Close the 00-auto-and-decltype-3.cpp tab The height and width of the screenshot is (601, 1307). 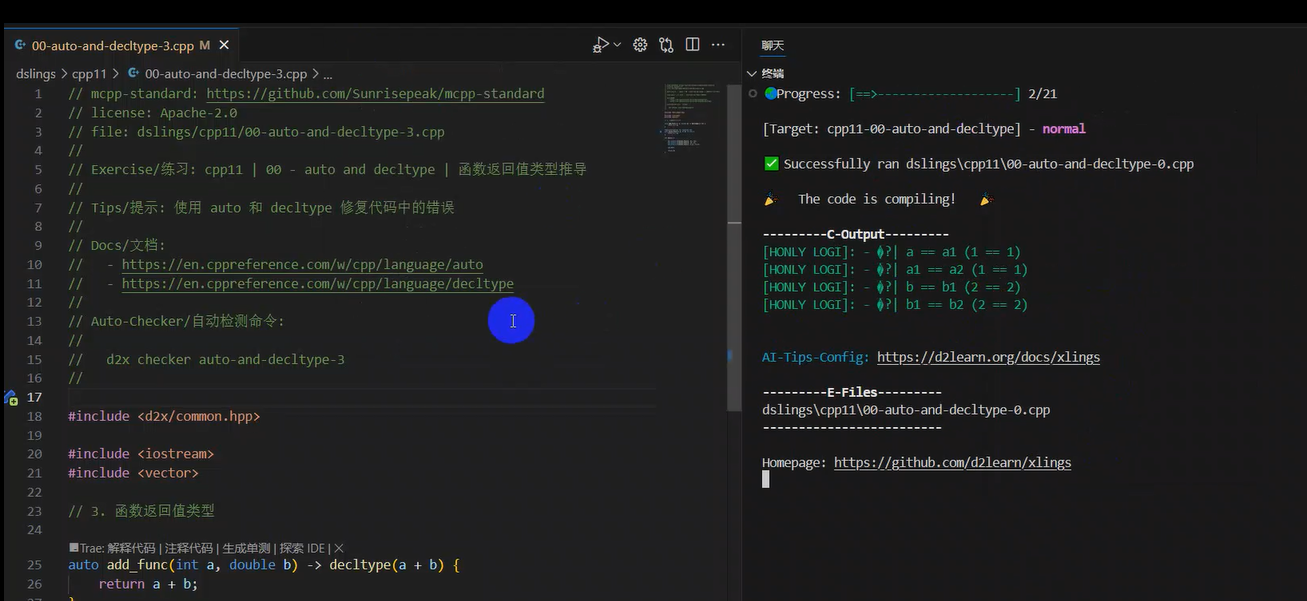224,46
